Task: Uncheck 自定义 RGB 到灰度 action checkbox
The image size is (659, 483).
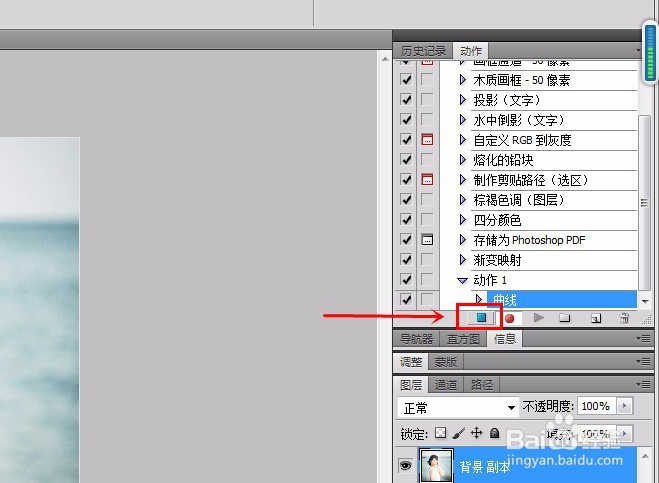Action: tap(406, 140)
